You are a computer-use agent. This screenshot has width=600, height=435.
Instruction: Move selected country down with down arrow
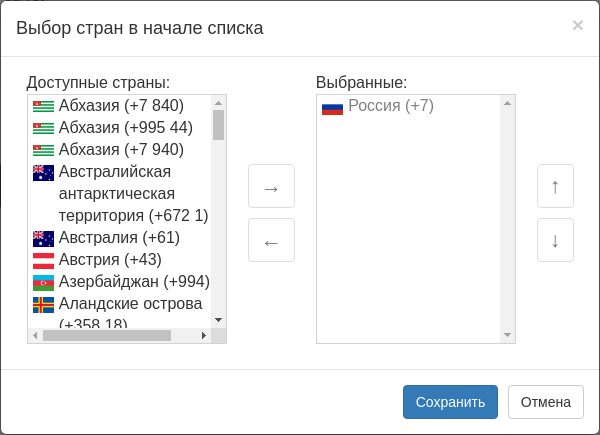555,240
